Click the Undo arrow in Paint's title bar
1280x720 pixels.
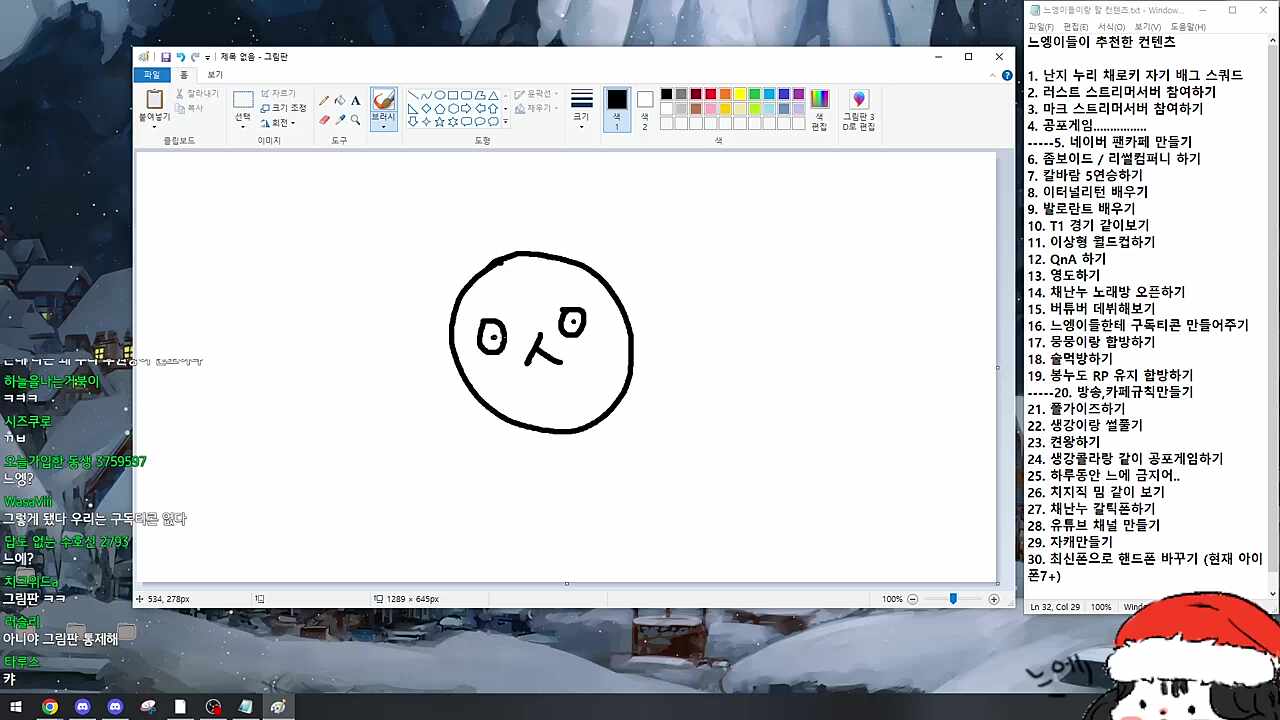point(181,57)
